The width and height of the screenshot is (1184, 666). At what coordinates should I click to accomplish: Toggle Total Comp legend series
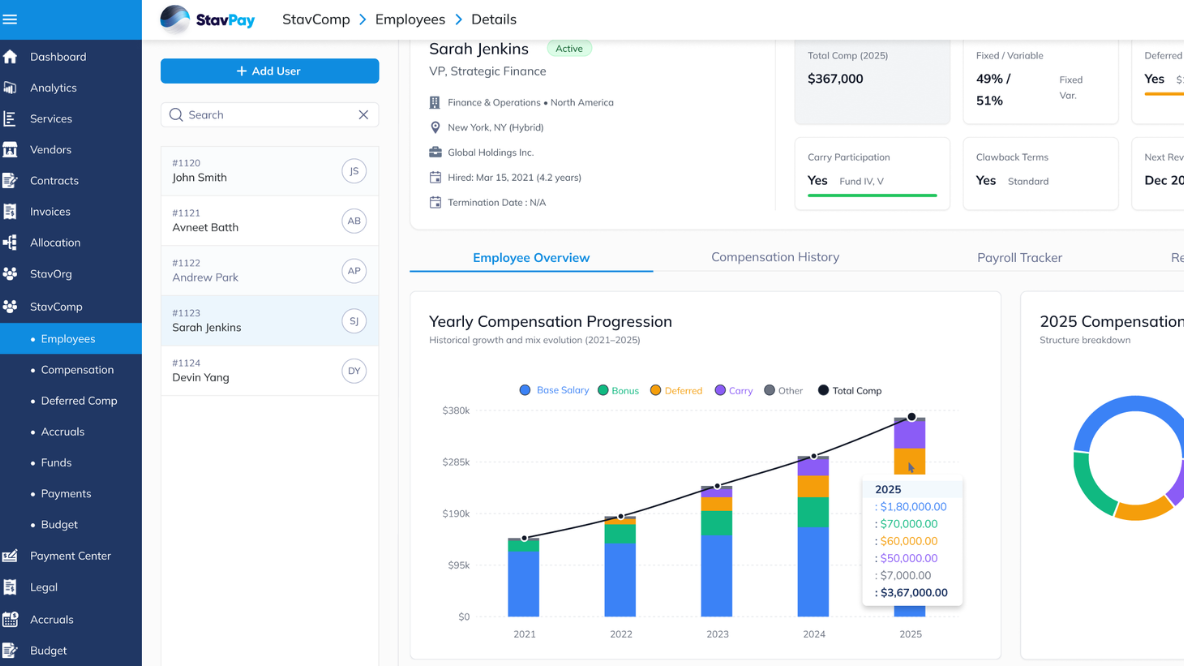849,390
